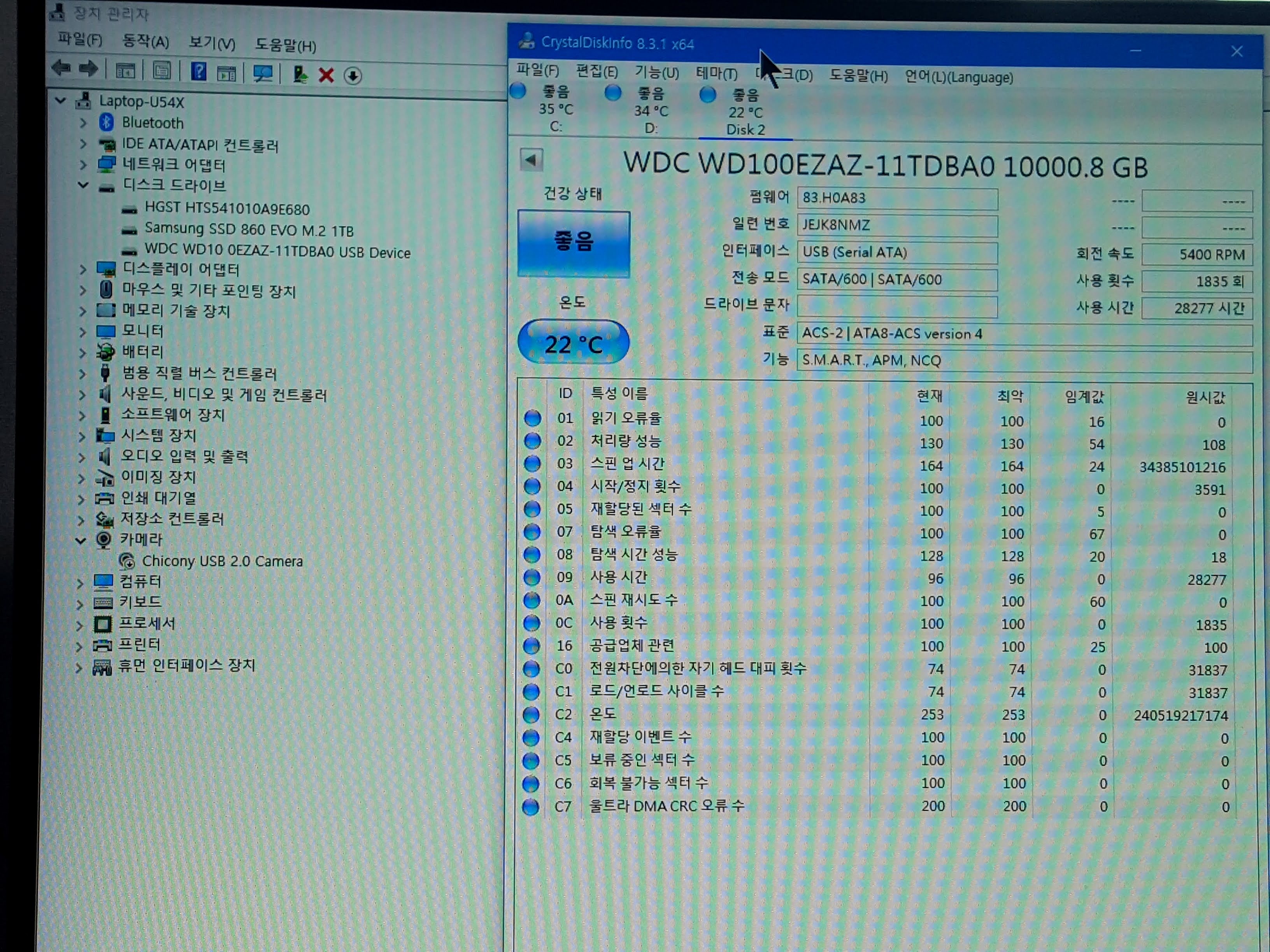Click the forward arrow in Device Manager toolbar
Image resolution: width=1270 pixels, height=952 pixels.
(88, 69)
